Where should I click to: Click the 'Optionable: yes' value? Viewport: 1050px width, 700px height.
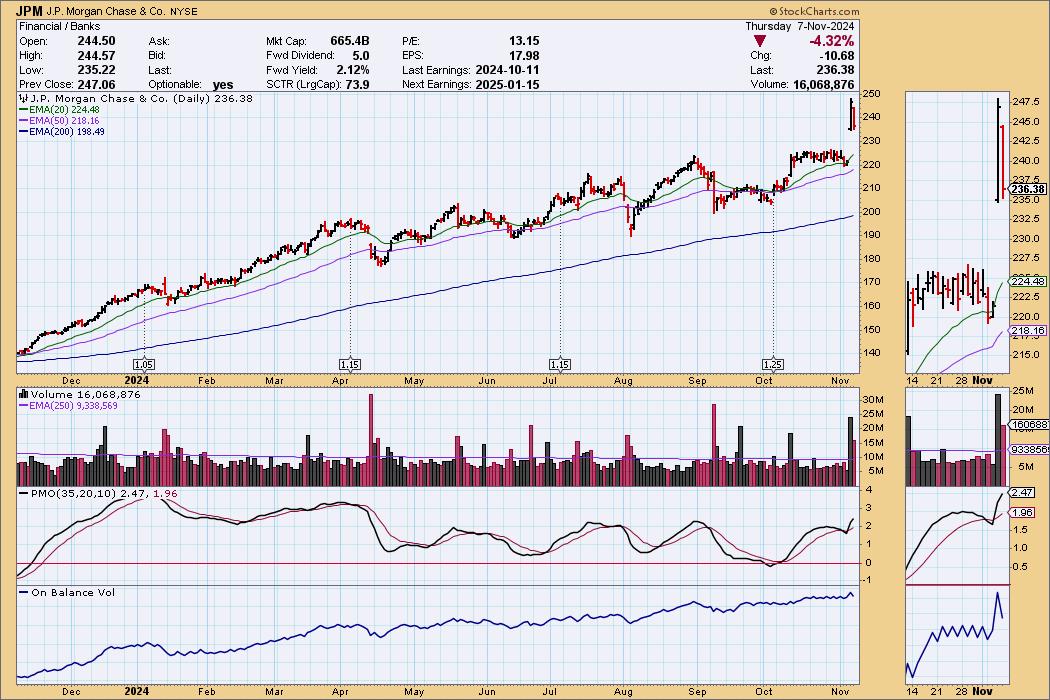pyautogui.click(x=223, y=84)
